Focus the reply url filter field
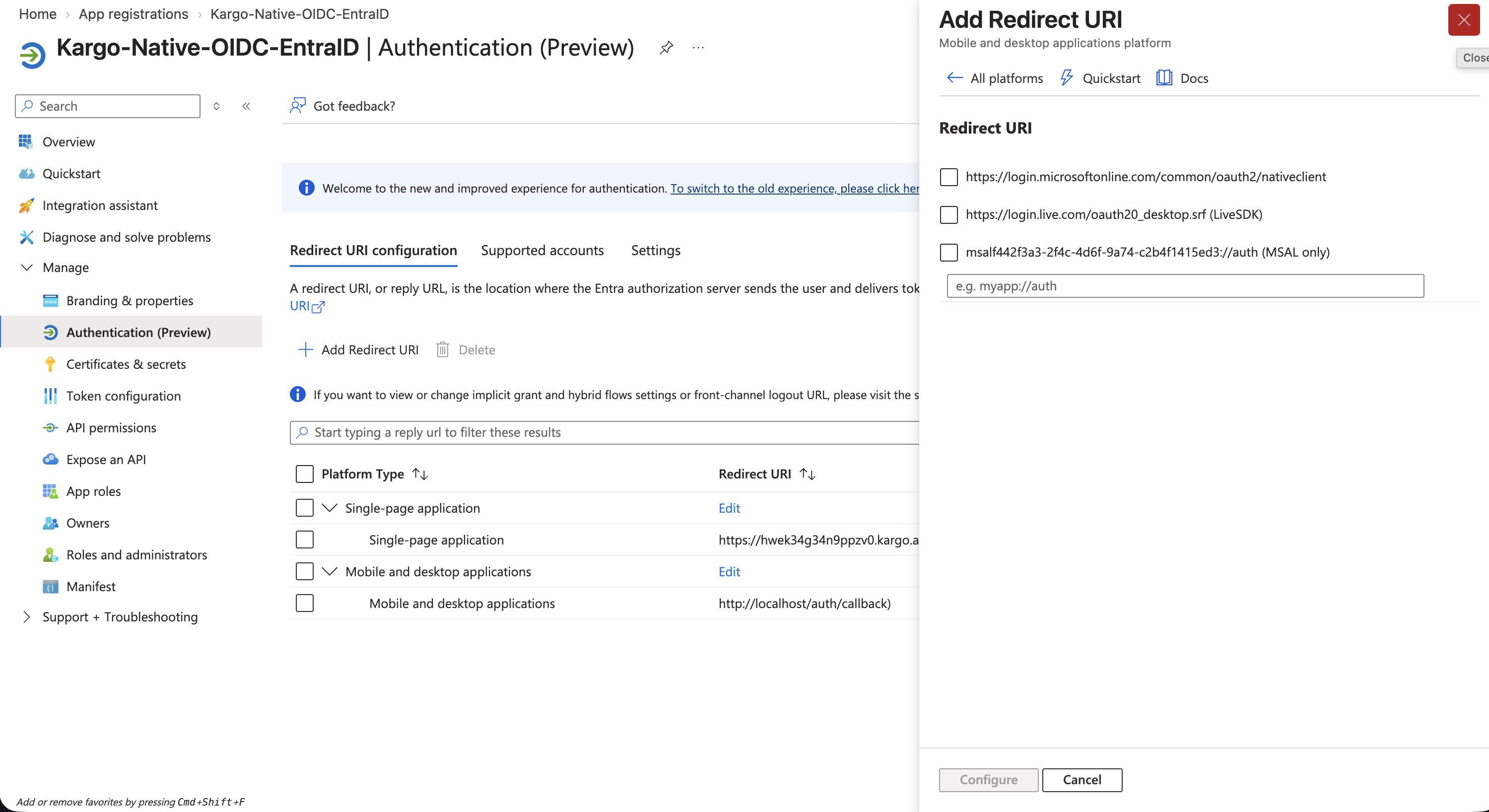Image resolution: width=1489 pixels, height=812 pixels. pos(605,432)
